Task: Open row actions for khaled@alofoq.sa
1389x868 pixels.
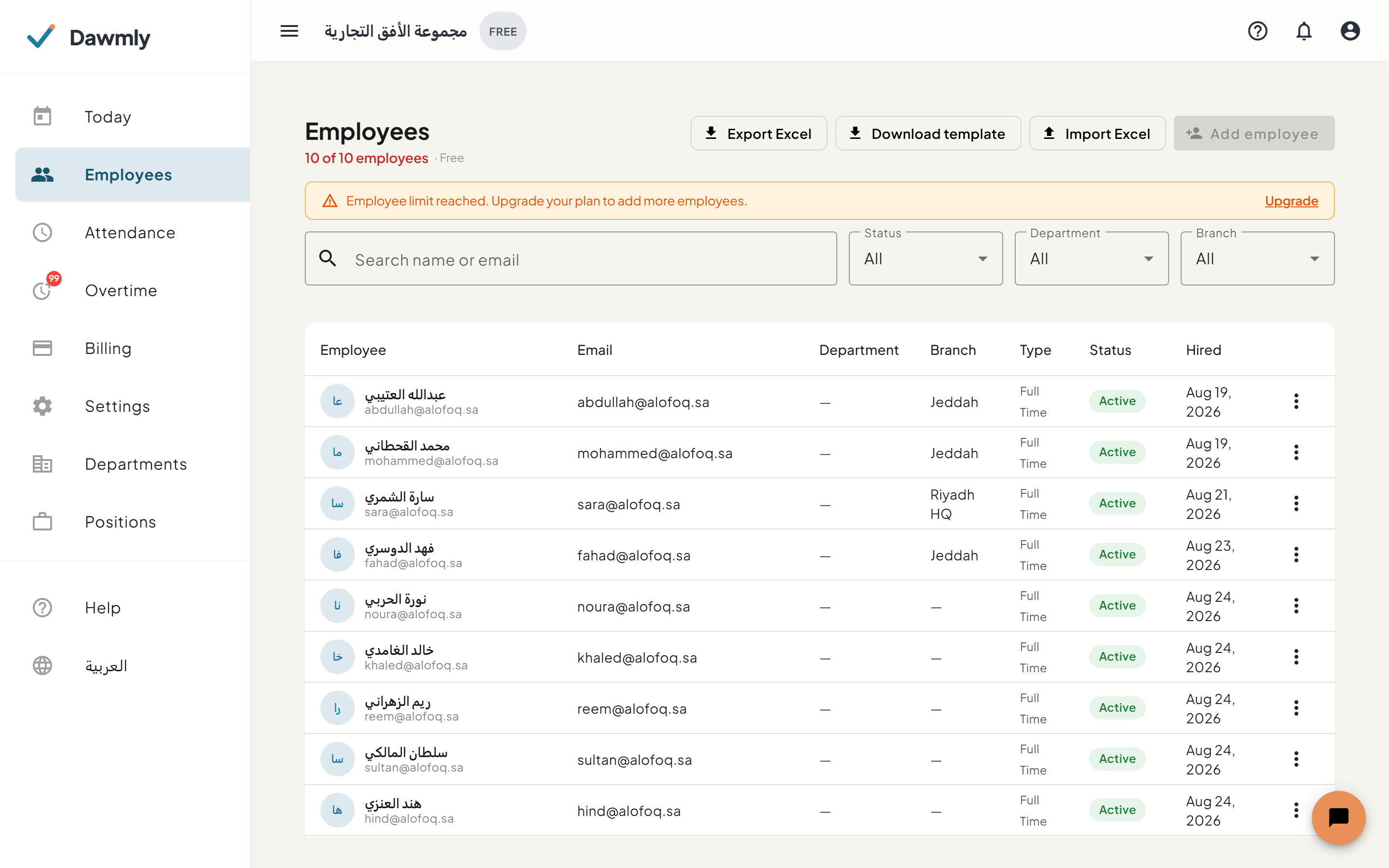Action: point(1296,657)
